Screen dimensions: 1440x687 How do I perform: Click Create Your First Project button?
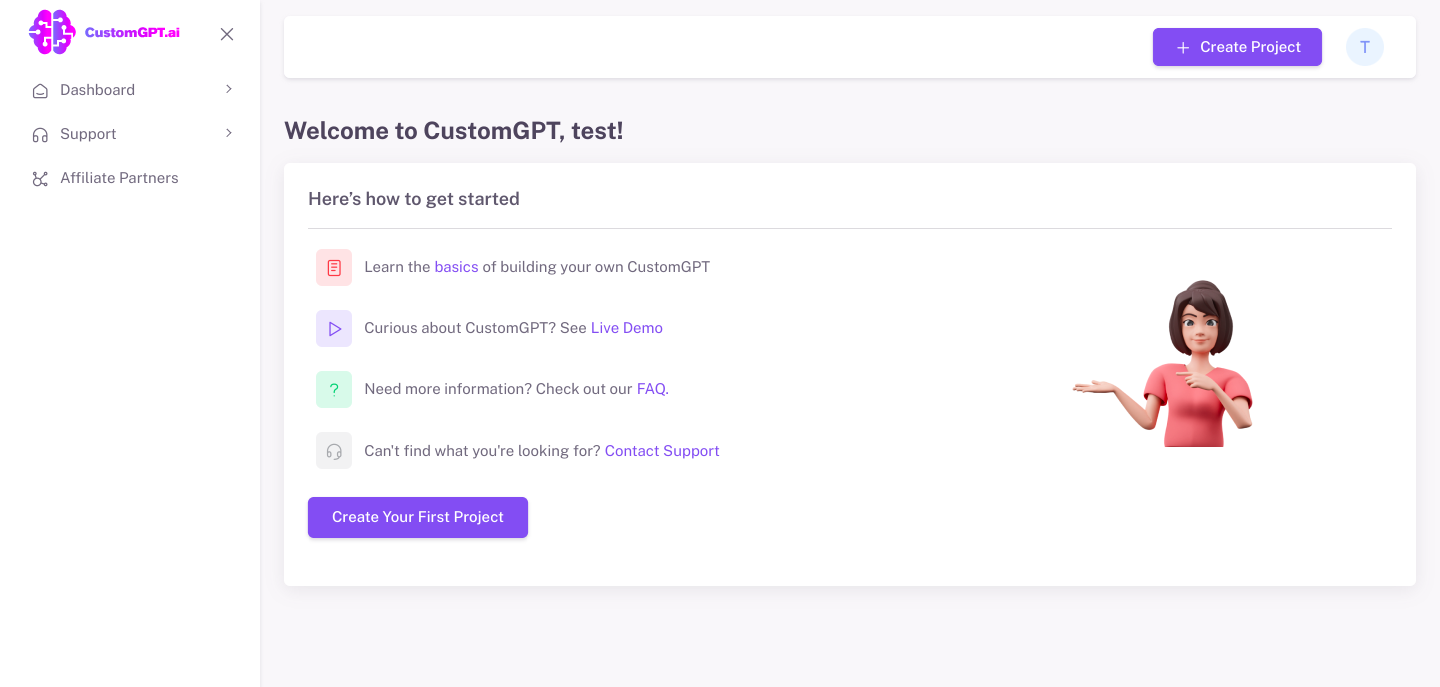[x=418, y=517]
